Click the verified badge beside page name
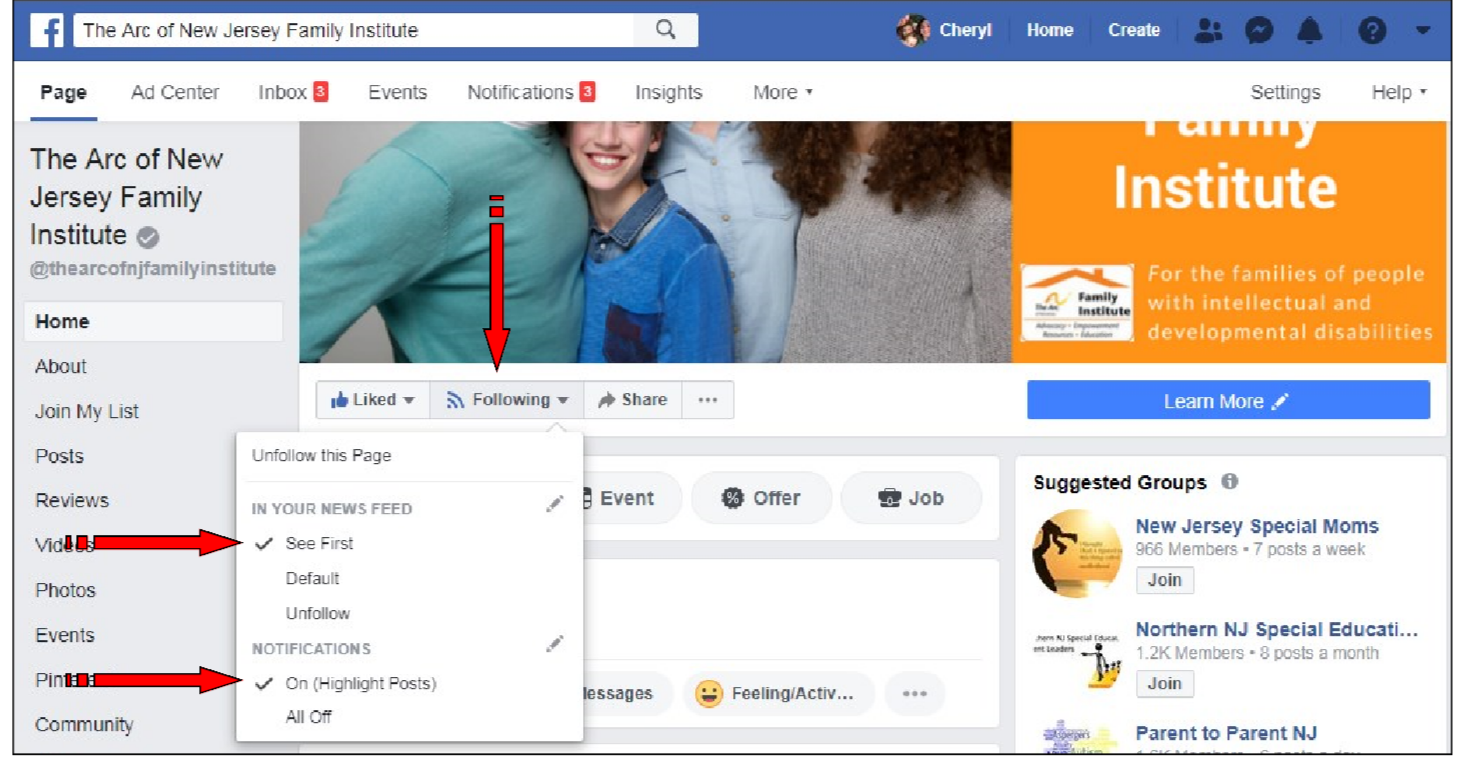1466x770 pixels. point(148,237)
